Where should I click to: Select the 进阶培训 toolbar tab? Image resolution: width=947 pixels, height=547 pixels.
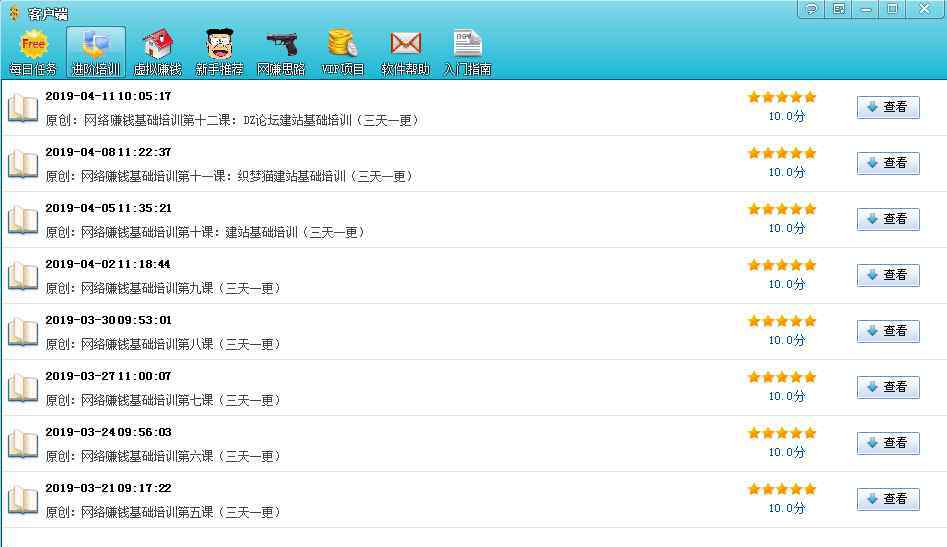pyautogui.click(x=96, y=53)
